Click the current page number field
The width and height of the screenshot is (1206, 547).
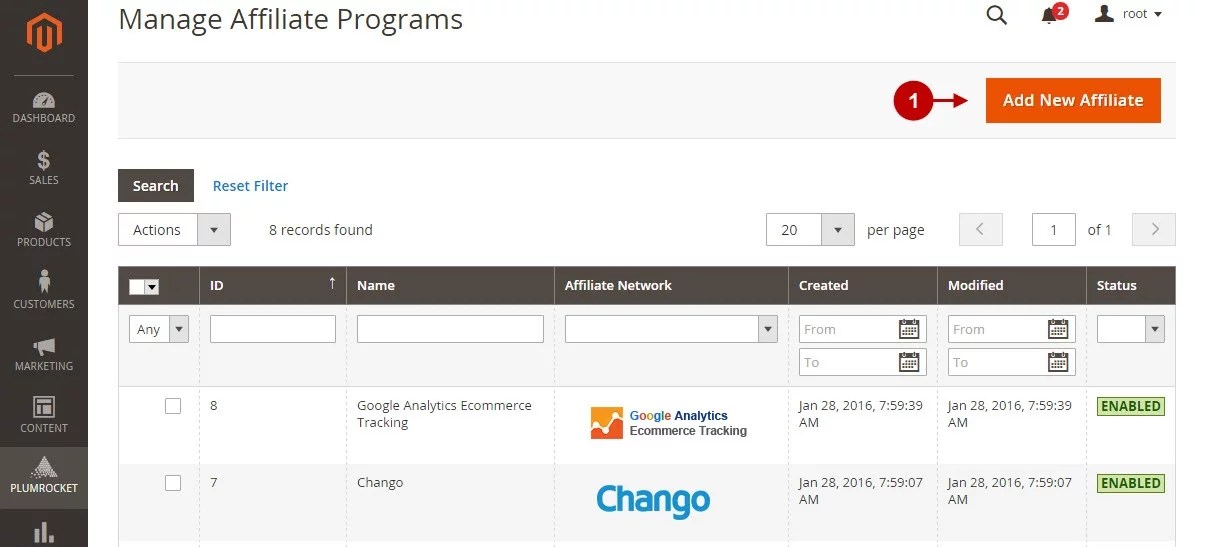pos(1054,230)
